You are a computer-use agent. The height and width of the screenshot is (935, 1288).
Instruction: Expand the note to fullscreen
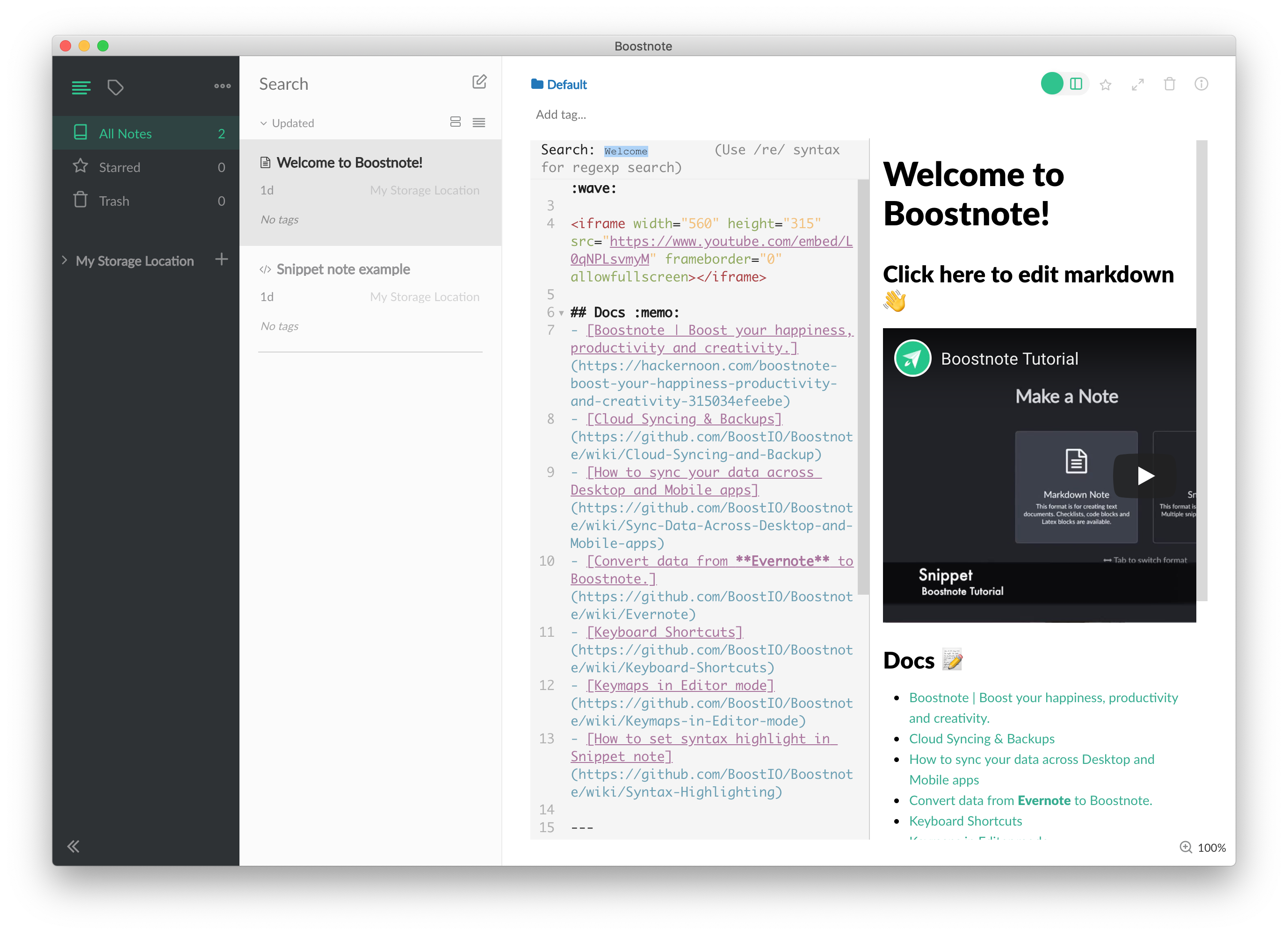1137,84
